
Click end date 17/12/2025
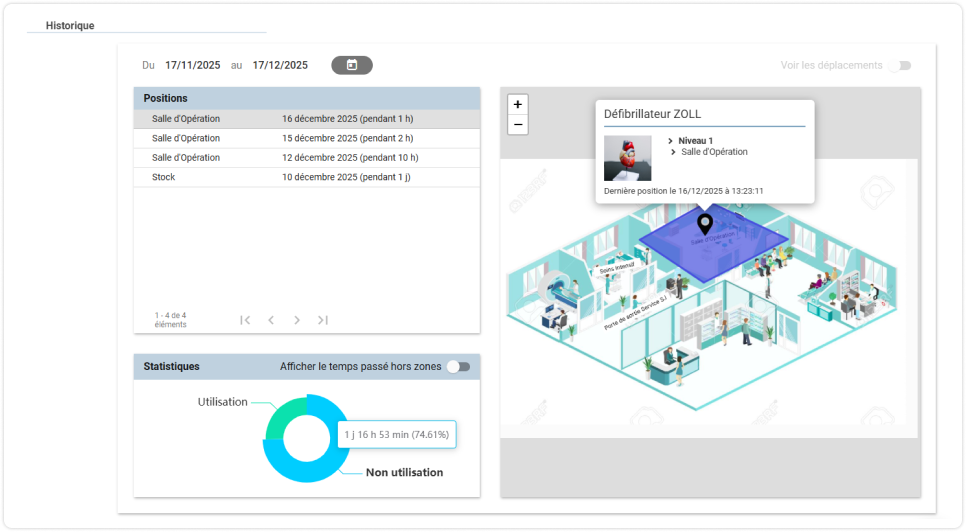pos(280,65)
